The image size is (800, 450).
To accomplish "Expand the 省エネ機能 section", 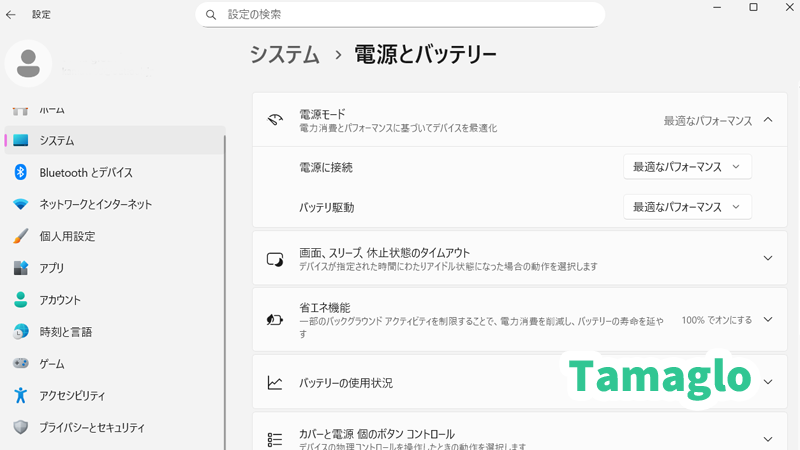I will pyautogui.click(x=768, y=320).
